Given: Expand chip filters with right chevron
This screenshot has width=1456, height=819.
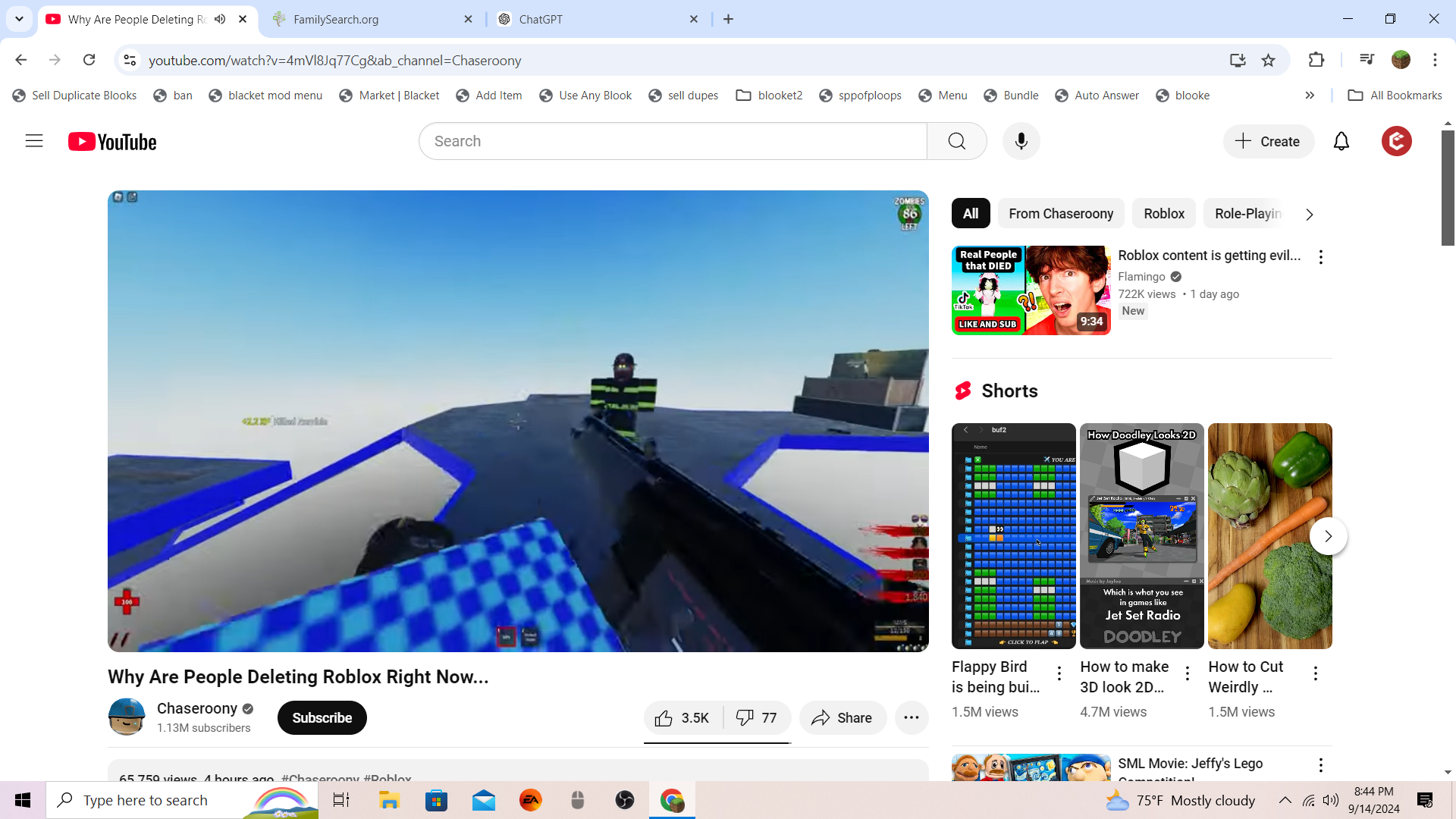Looking at the screenshot, I should (x=1309, y=215).
